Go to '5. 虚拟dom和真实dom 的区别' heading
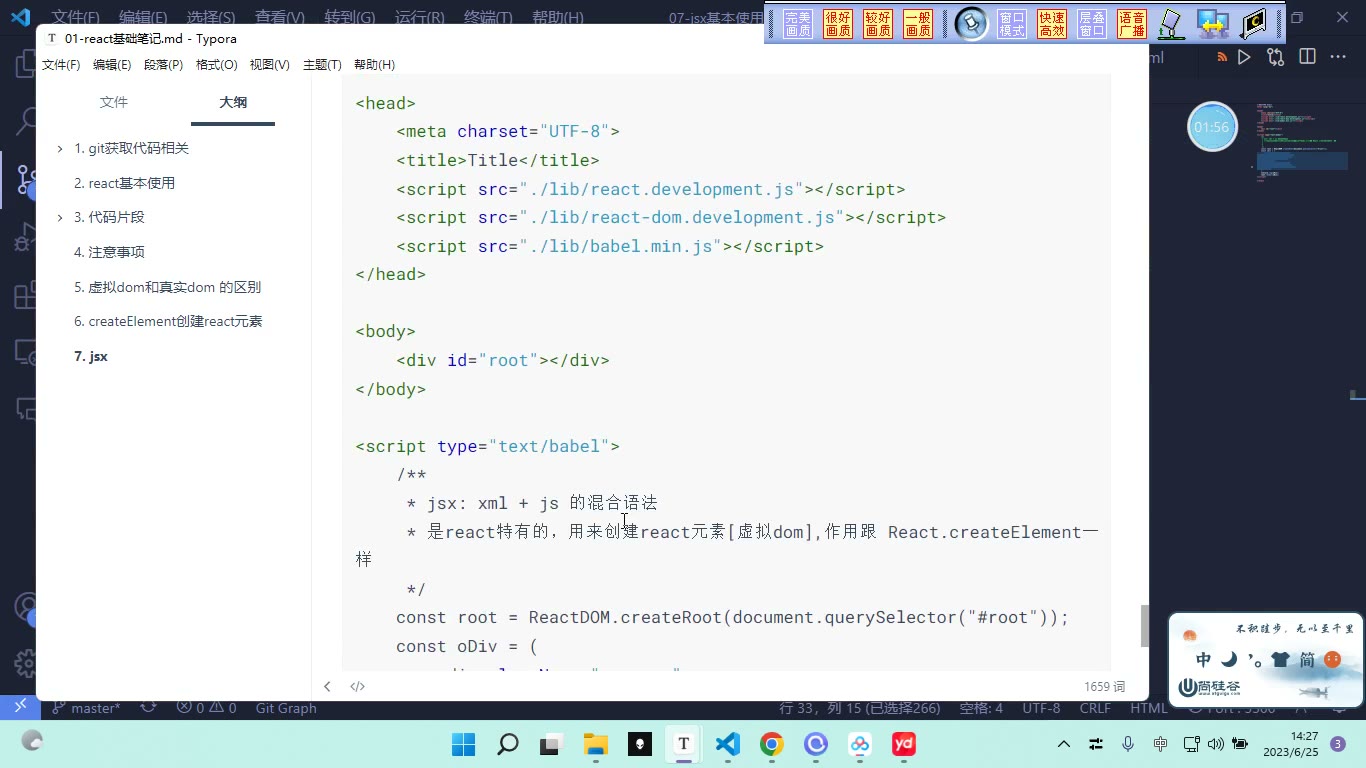The width and height of the screenshot is (1366, 768). [x=167, y=287]
